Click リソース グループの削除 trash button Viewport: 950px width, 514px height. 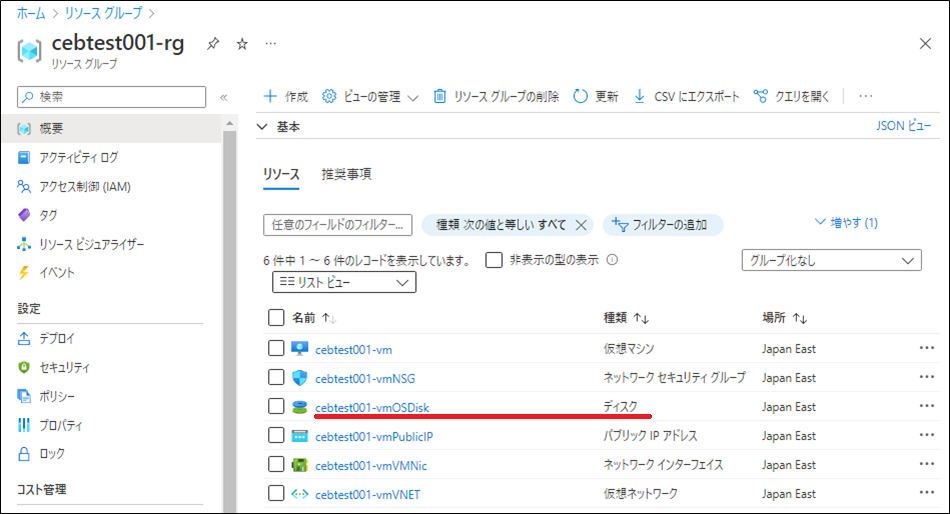pyautogui.click(x=496, y=96)
